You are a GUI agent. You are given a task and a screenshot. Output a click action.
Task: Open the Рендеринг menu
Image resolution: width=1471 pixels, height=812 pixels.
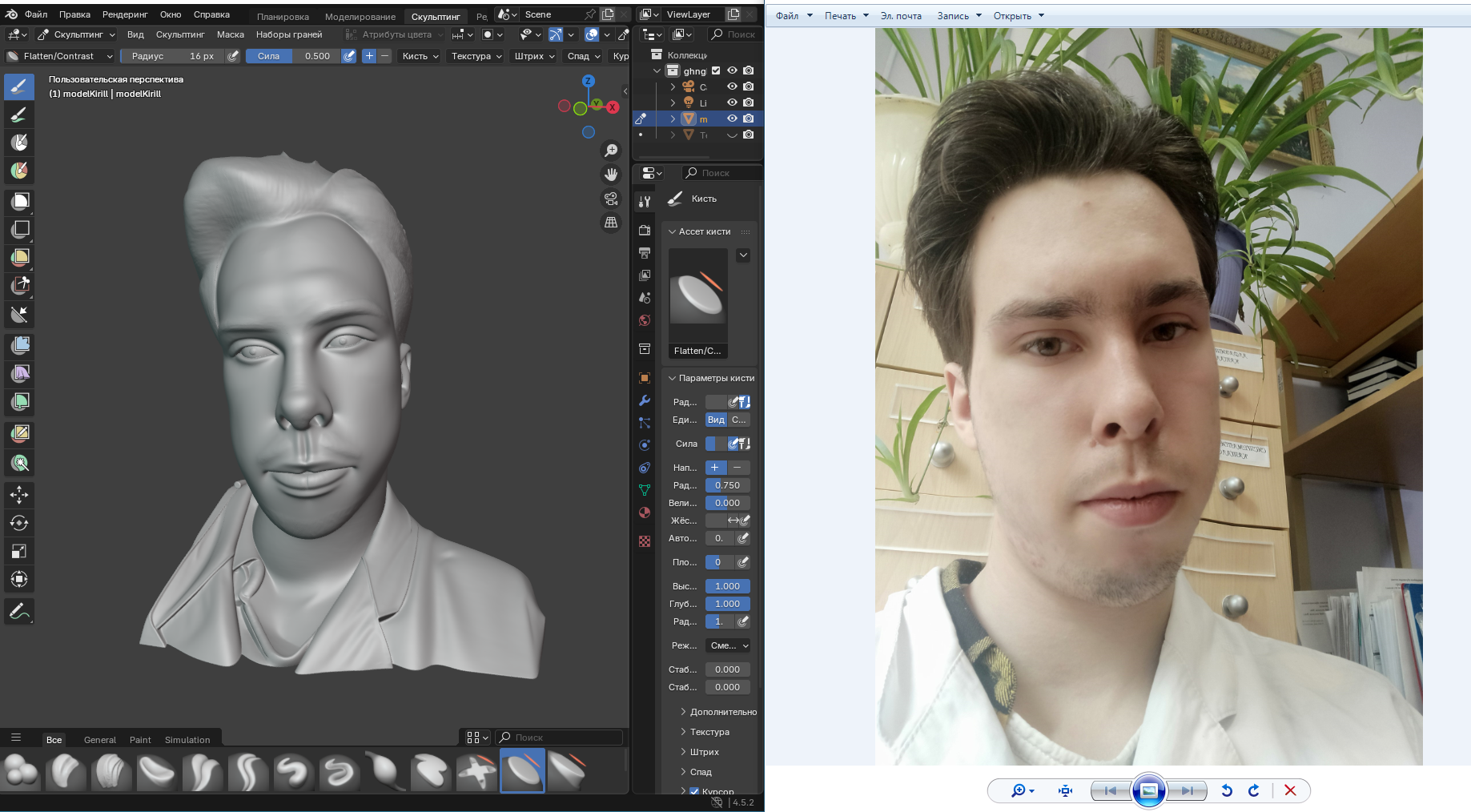coord(125,14)
